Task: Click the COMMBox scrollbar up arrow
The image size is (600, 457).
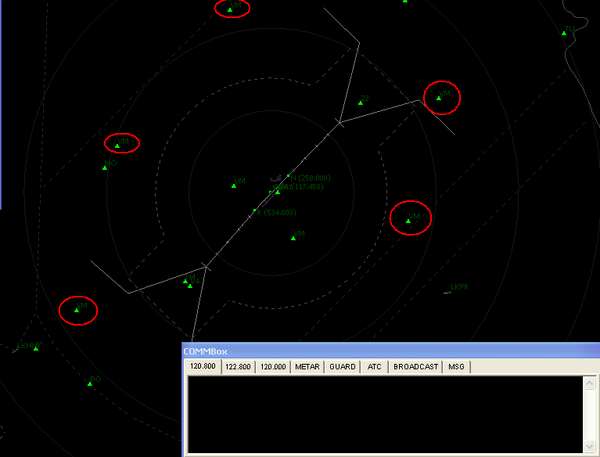Action: [x=589, y=383]
